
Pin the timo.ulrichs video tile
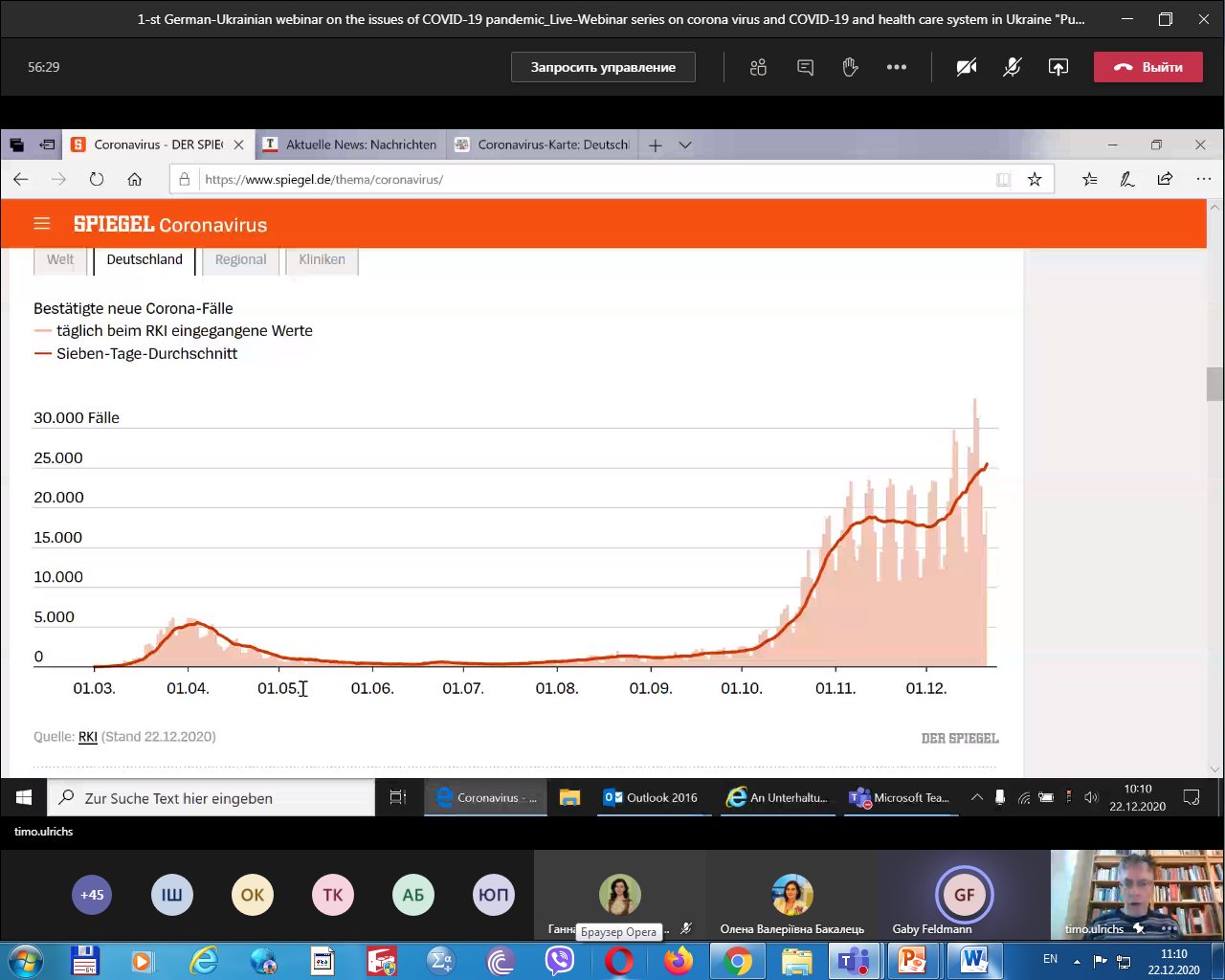(1139, 928)
